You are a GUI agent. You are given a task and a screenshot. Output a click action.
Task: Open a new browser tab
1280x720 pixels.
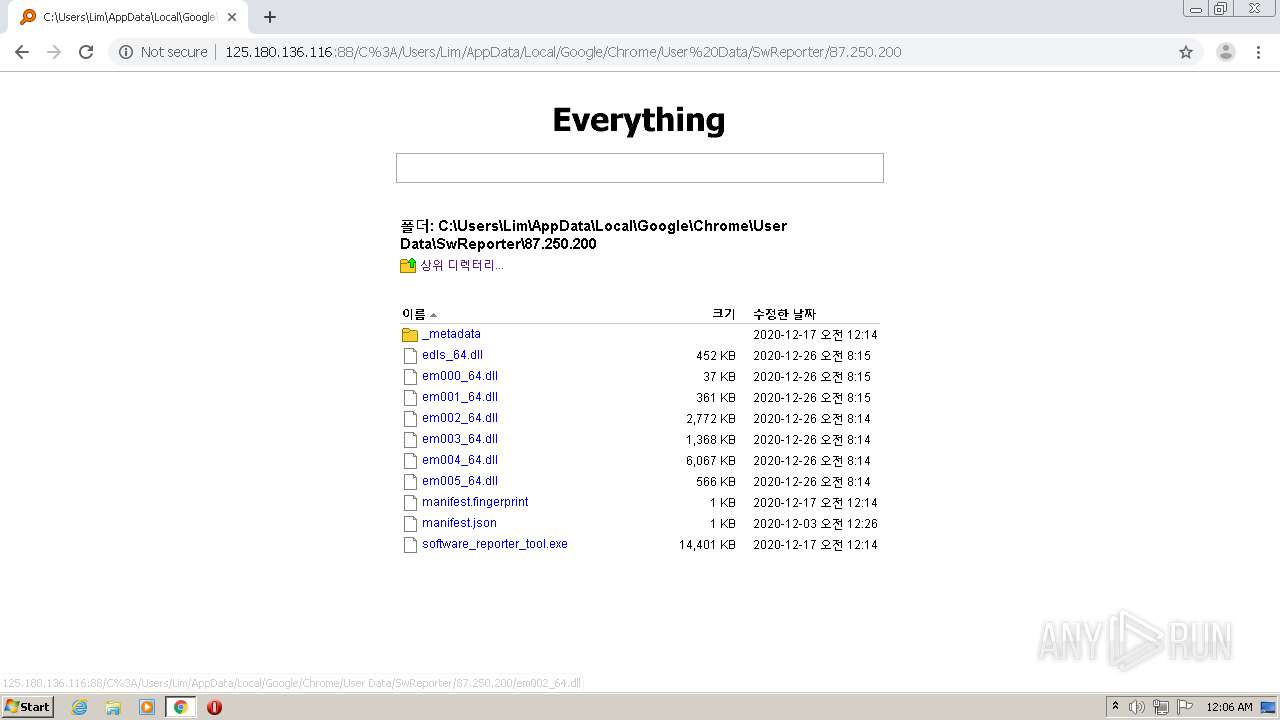coord(270,17)
